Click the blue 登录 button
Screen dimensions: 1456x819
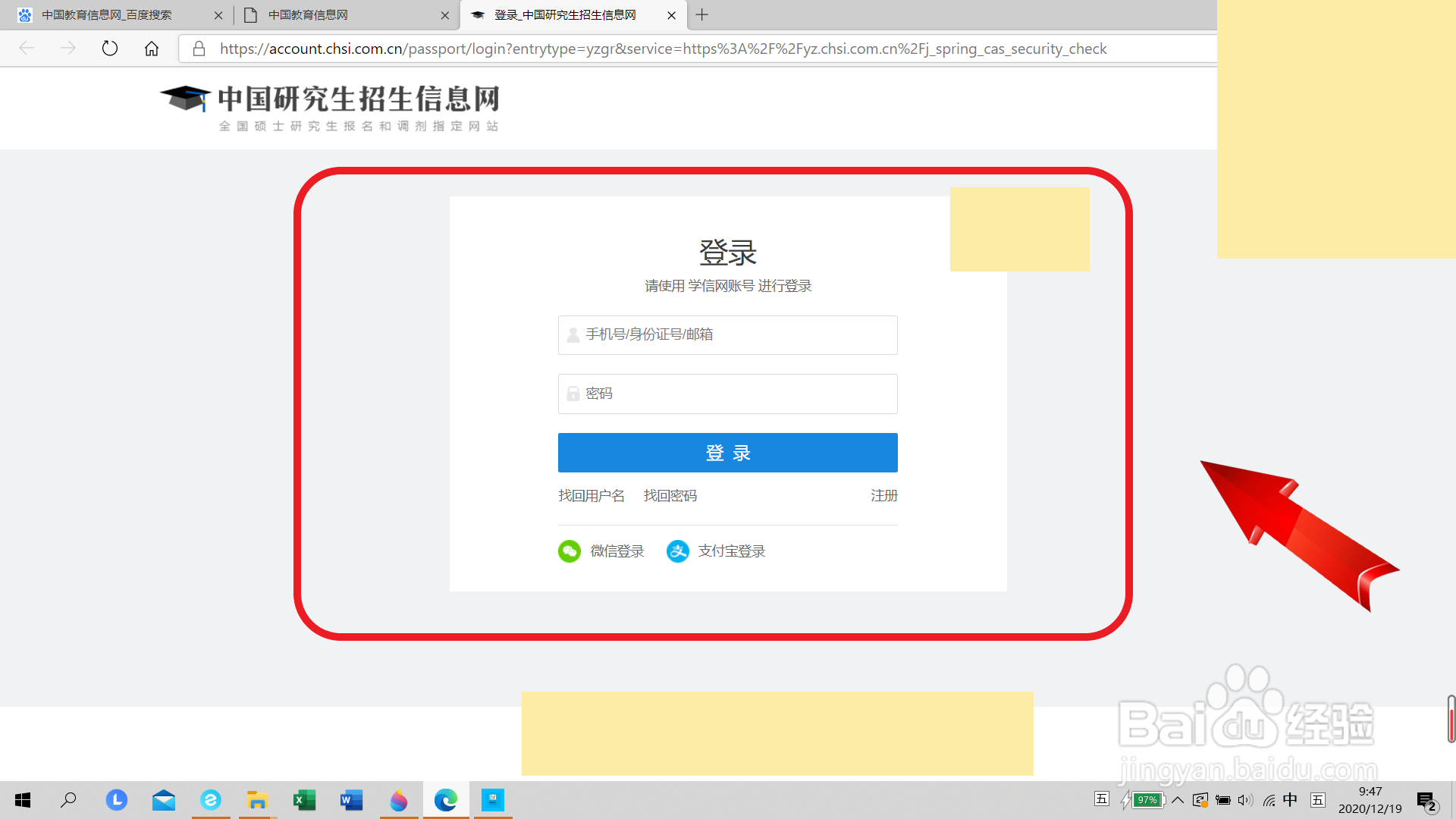click(x=727, y=453)
